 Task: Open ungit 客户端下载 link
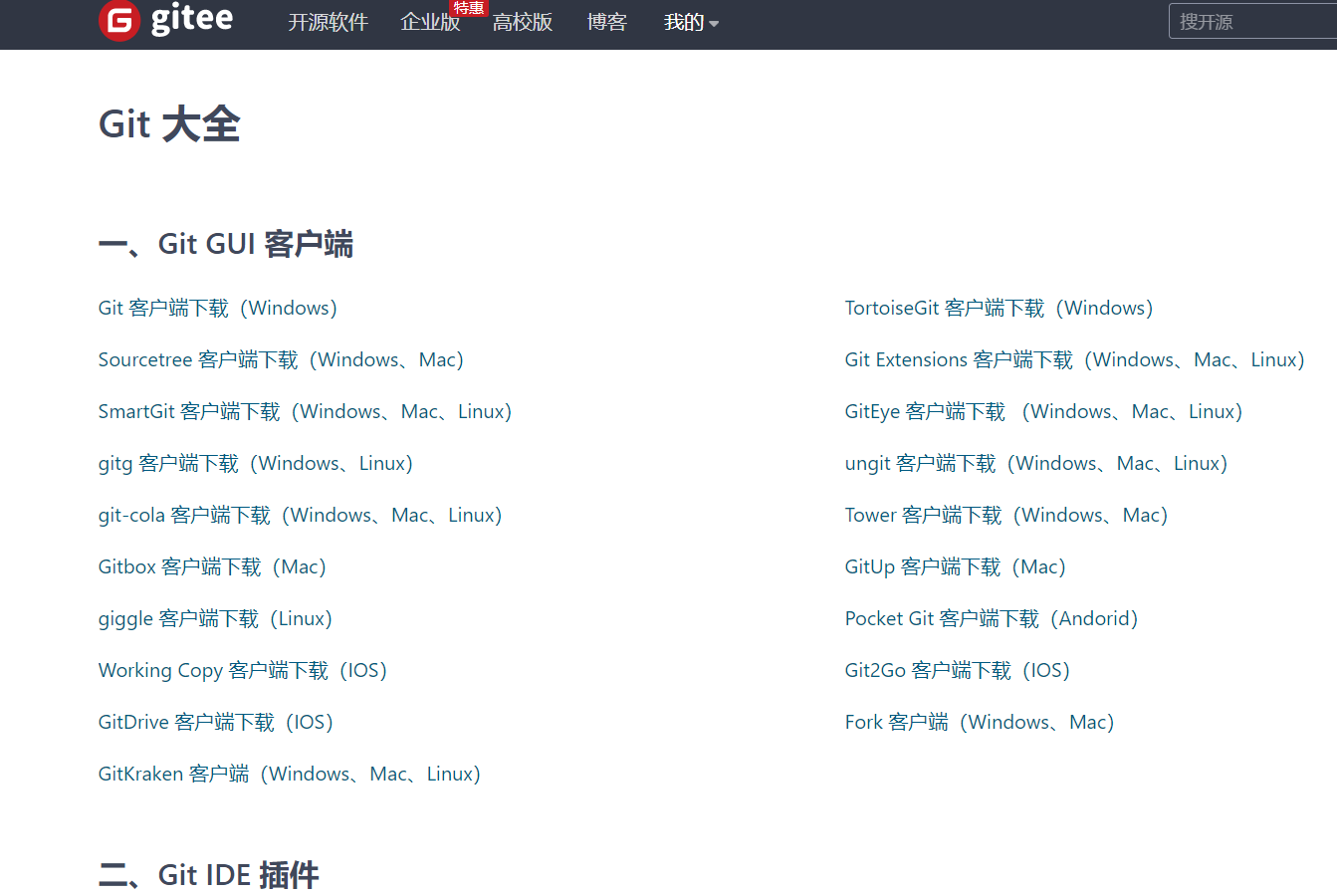(x=1036, y=464)
